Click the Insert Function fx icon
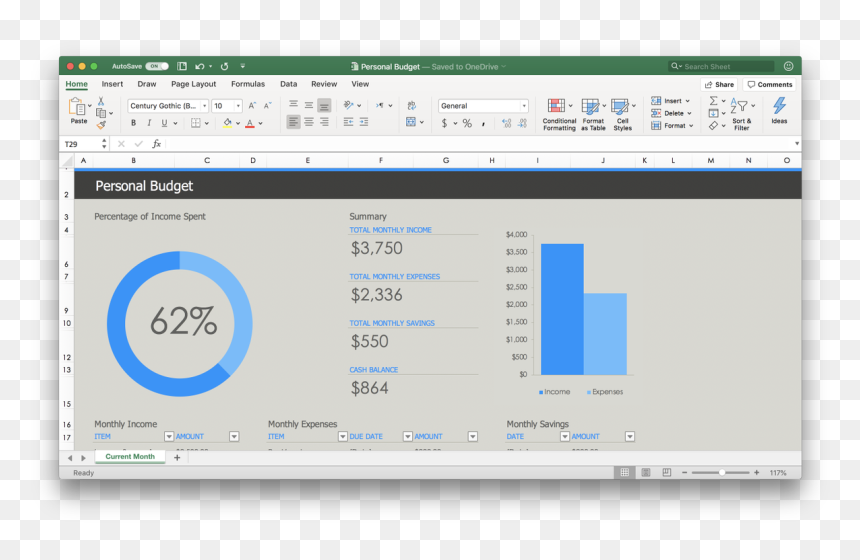The height and width of the screenshot is (560, 860). click(156, 144)
